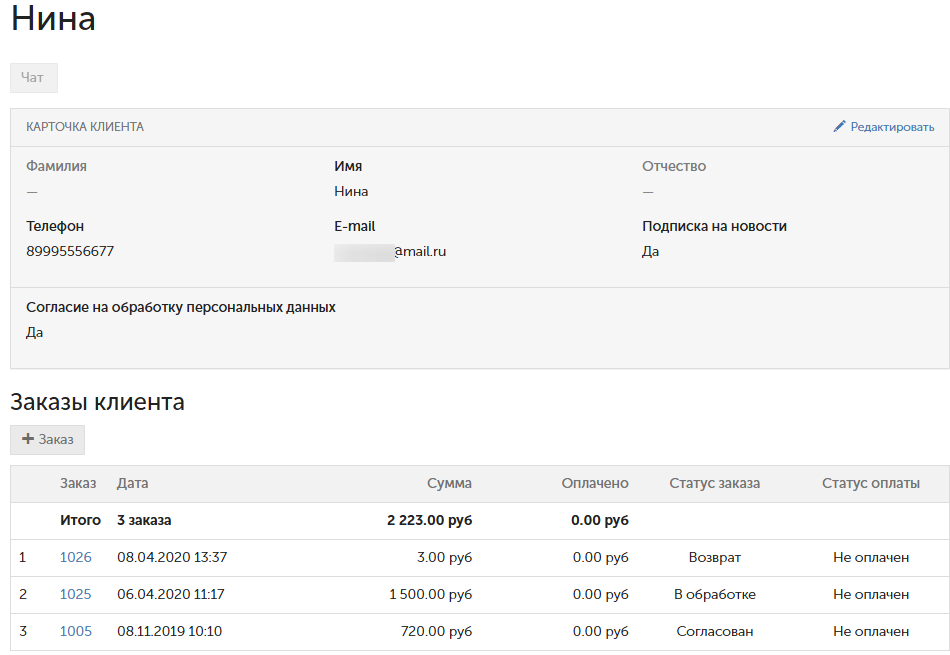Image resolution: width=950 pixels, height=655 pixels.
Task: Click the Статус оплаты column header
Action: click(x=870, y=483)
